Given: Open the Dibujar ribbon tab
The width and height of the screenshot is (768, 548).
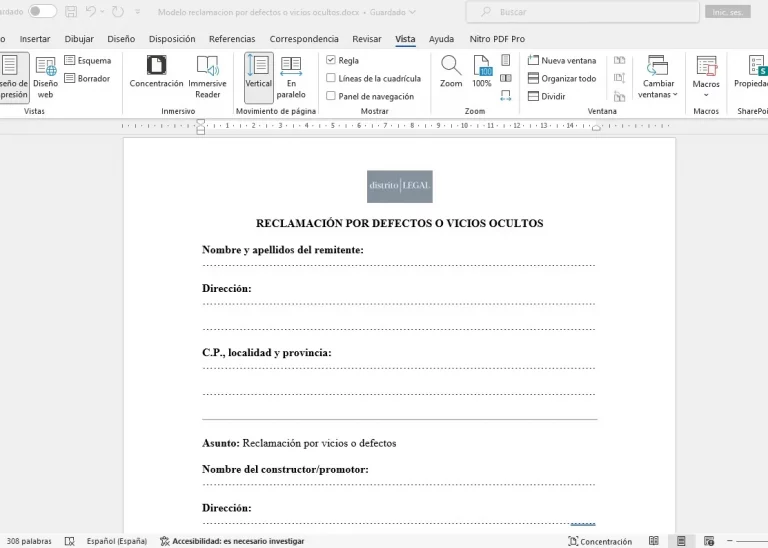Looking at the screenshot, I should click(79, 39).
